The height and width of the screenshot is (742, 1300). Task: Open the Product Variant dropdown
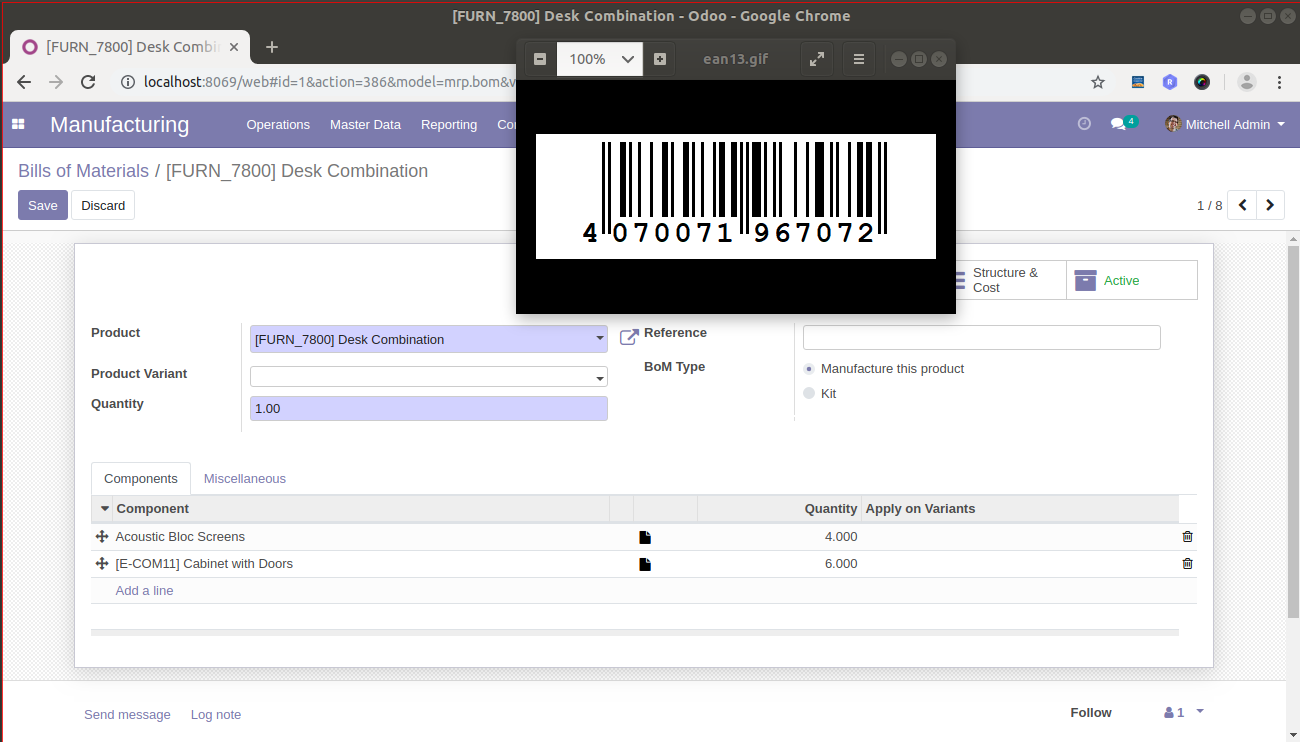point(428,377)
